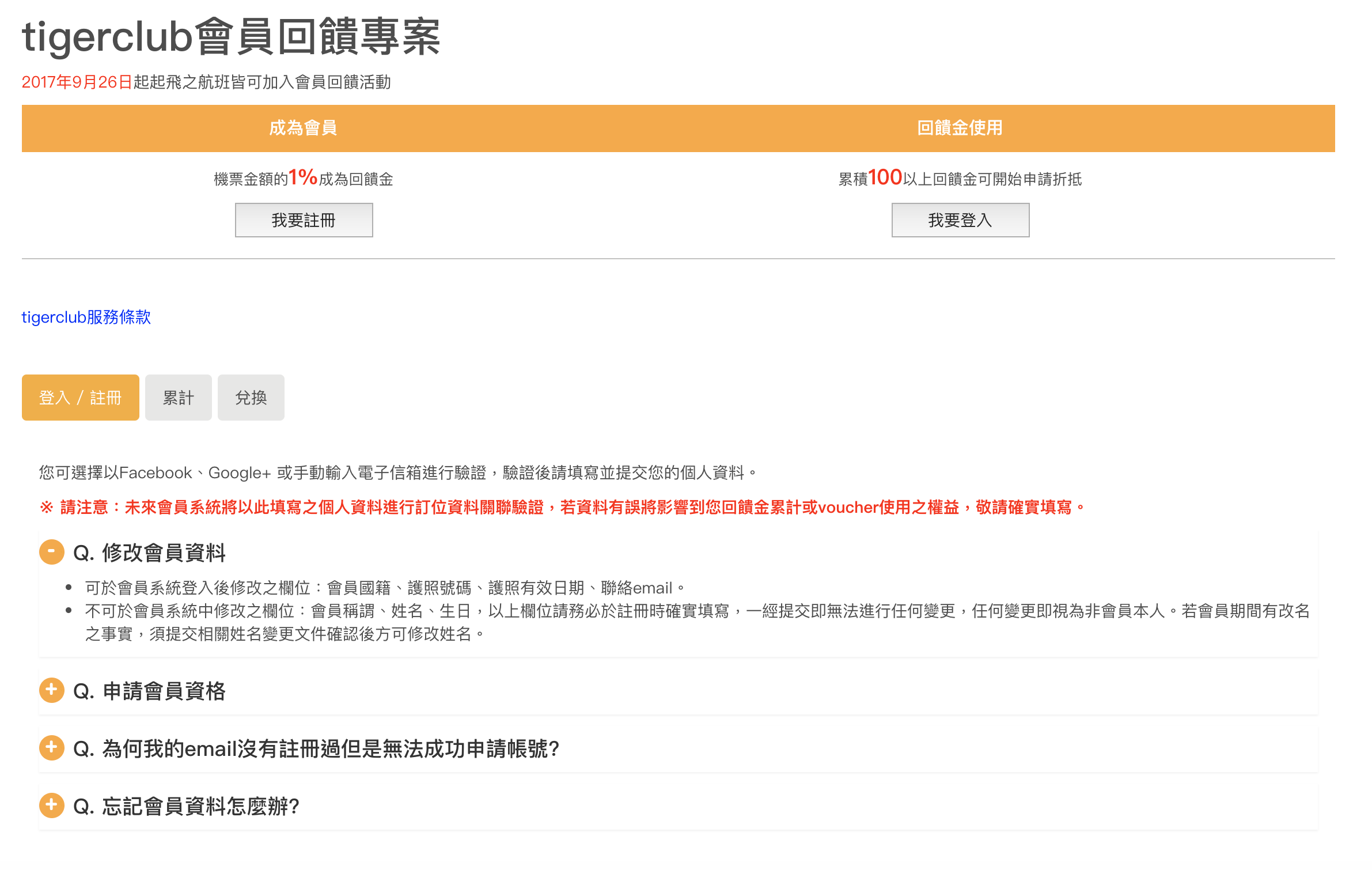Click the 2017年9月26日 date text
The width and height of the screenshot is (1372, 870).
coord(78,82)
